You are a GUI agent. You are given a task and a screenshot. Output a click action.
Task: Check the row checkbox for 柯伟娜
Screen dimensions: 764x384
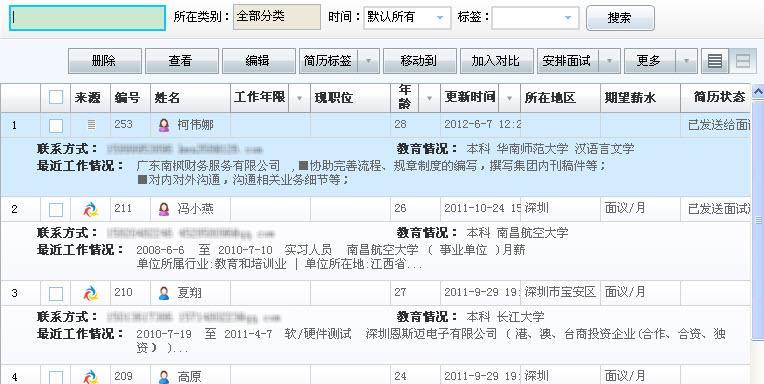(56, 126)
